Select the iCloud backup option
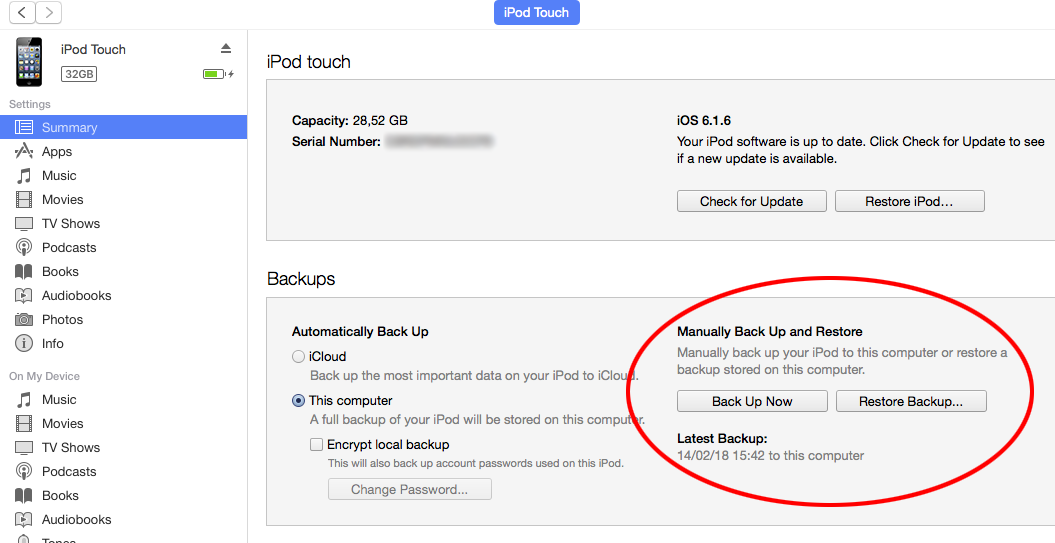 pyautogui.click(x=298, y=356)
